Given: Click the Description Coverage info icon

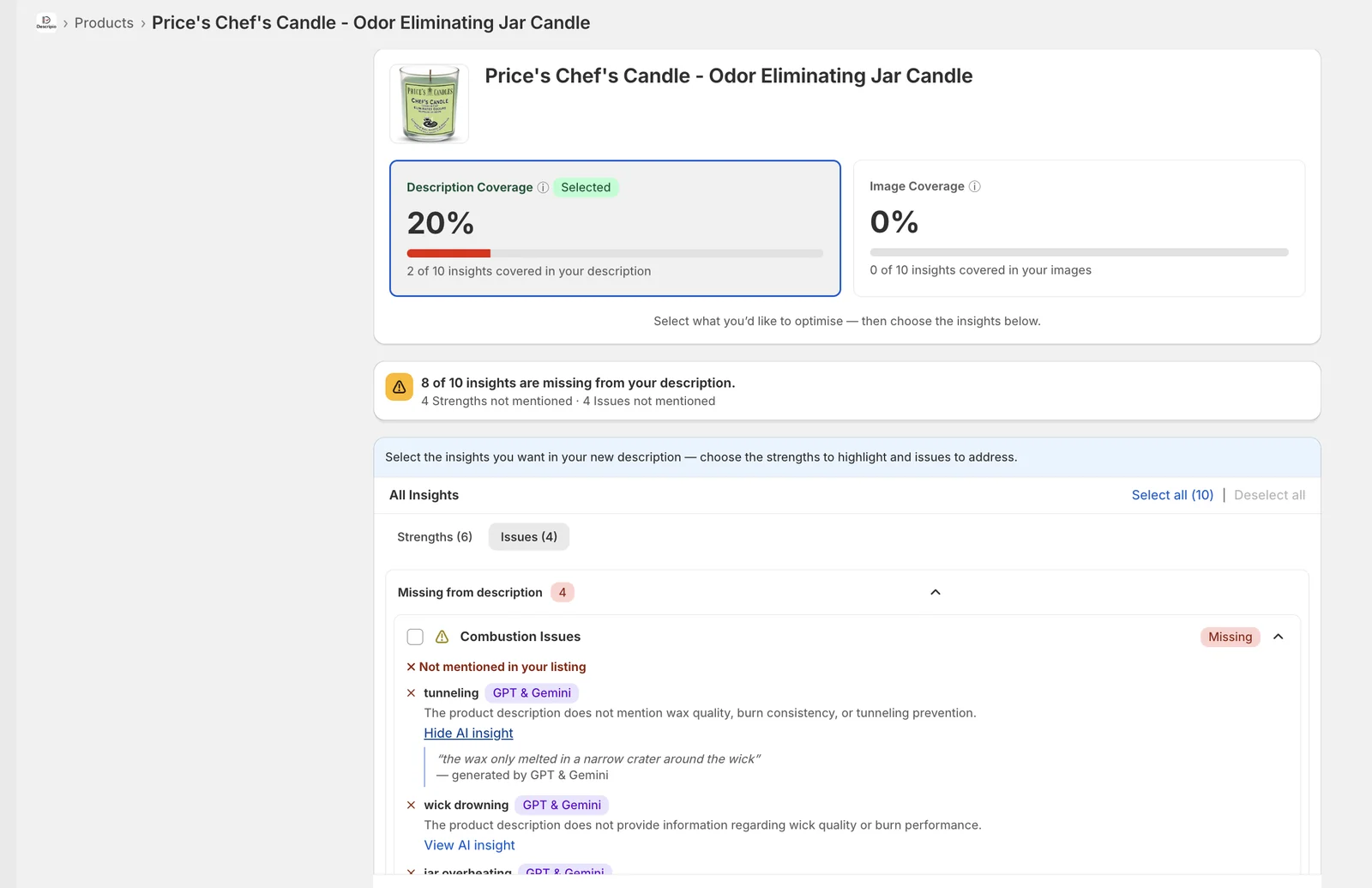Looking at the screenshot, I should pyautogui.click(x=543, y=188).
